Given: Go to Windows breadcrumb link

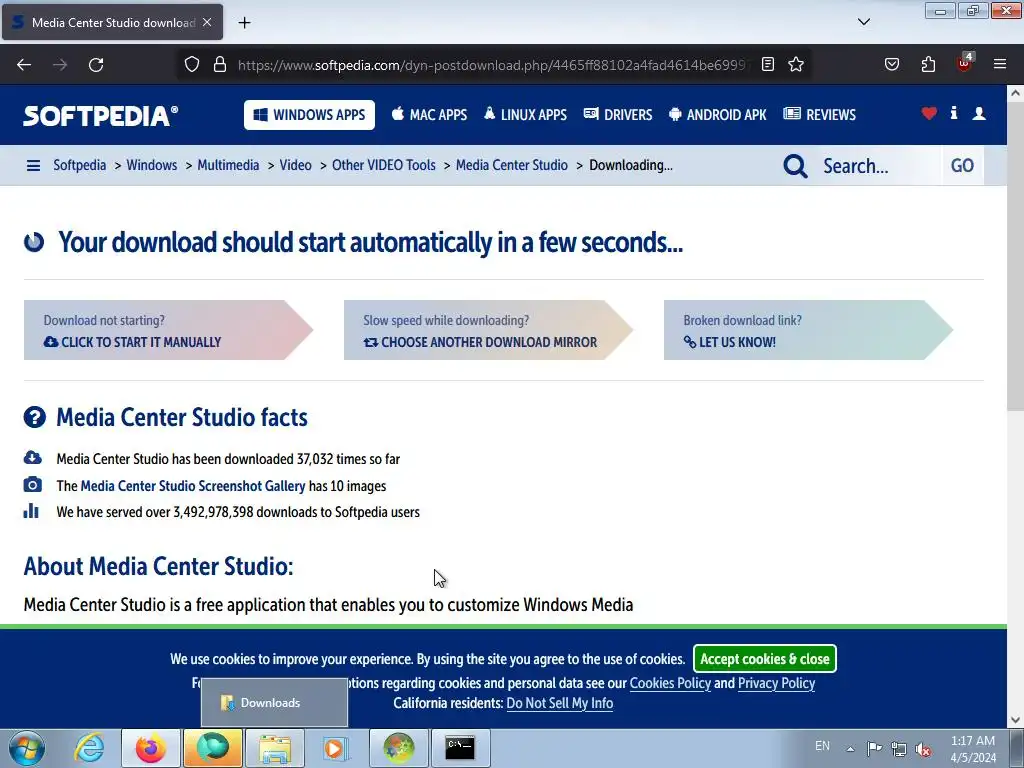Looking at the screenshot, I should click(x=152, y=165).
